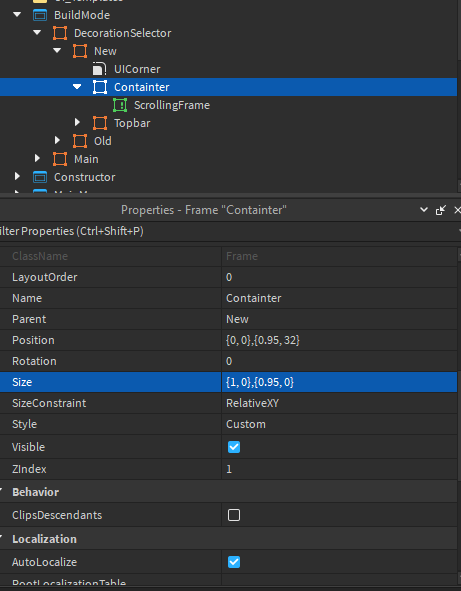461x591 pixels.
Task: Collapse the Behavior section header
Action: click(x=35, y=492)
